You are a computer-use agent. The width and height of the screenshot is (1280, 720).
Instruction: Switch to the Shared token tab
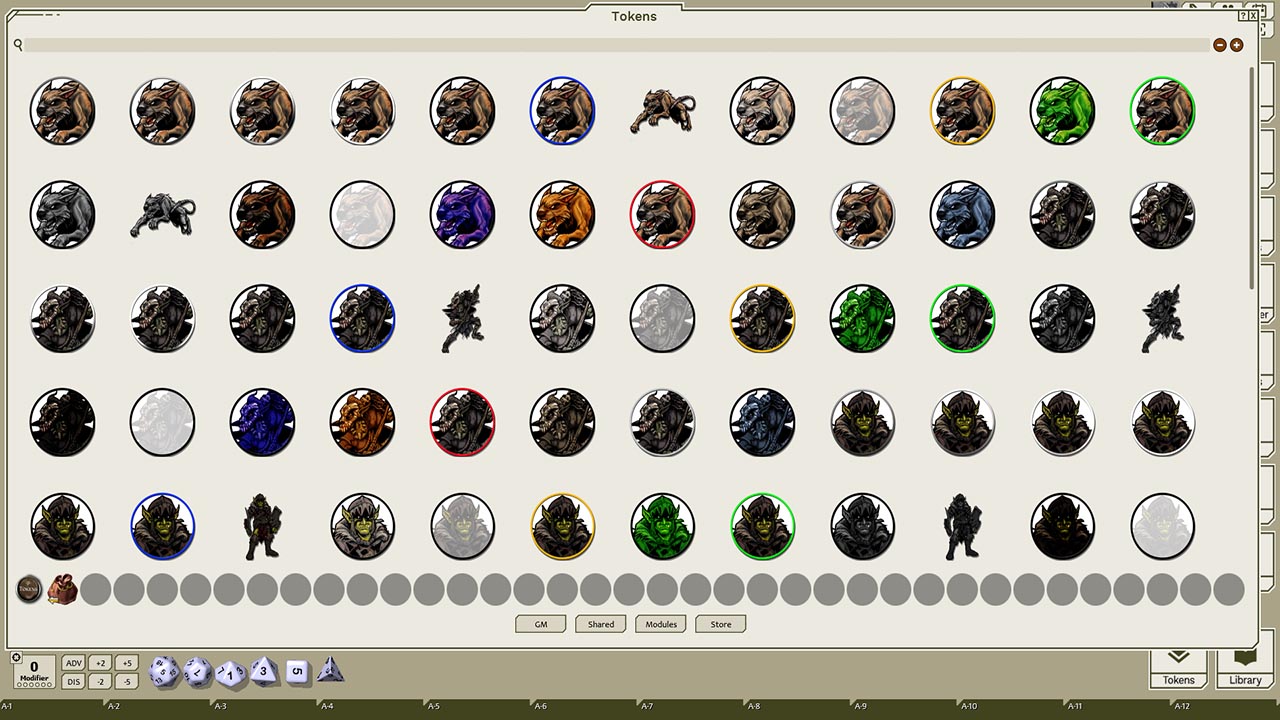[601, 624]
